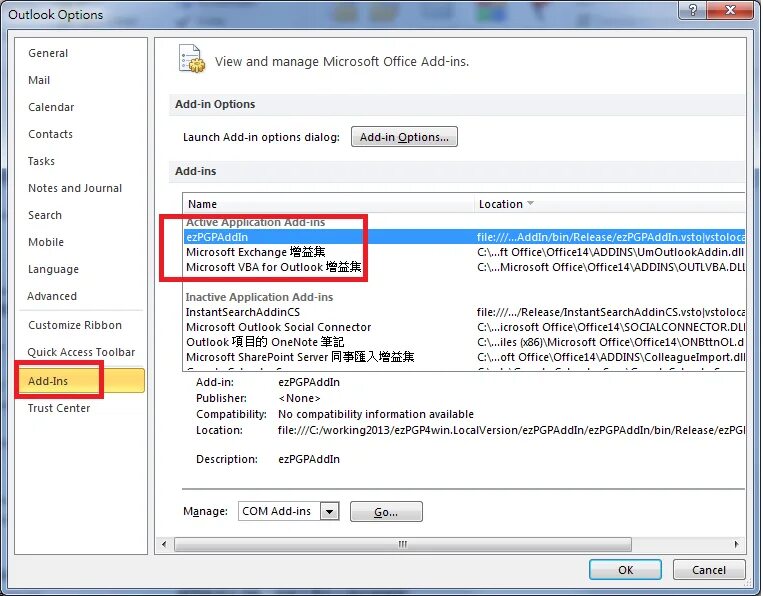Click the ColleagueImport.dll location cell
763x596 pixels.
point(610,357)
